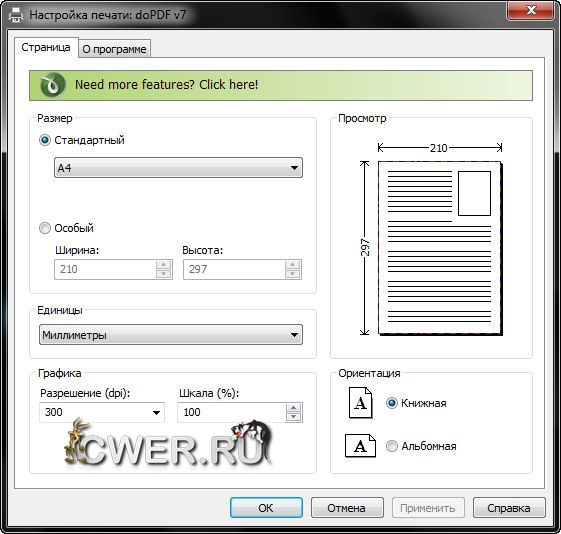Close the print settings dialog
The height and width of the screenshot is (534, 561).
531,11
